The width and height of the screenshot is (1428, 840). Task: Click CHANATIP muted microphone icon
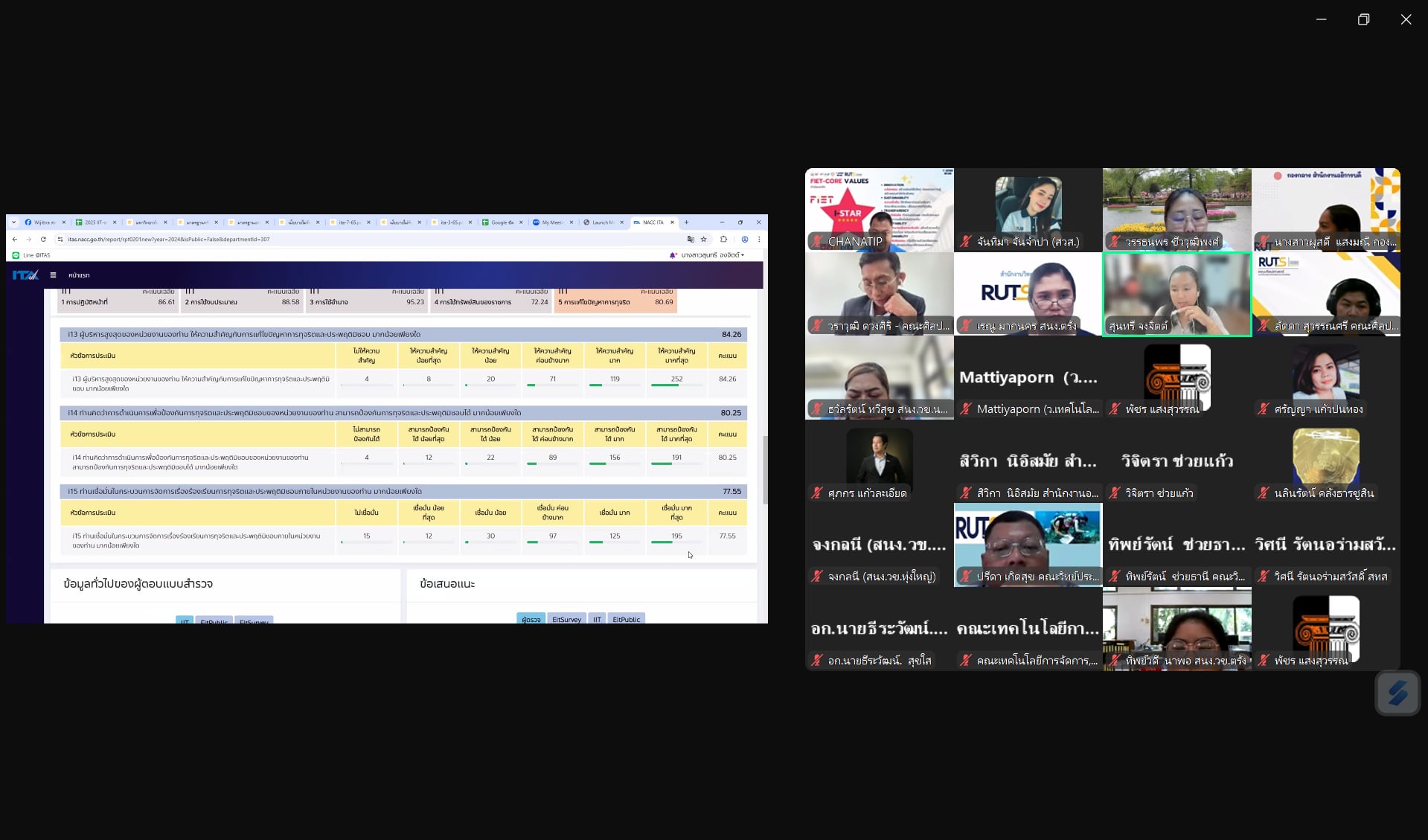(817, 242)
